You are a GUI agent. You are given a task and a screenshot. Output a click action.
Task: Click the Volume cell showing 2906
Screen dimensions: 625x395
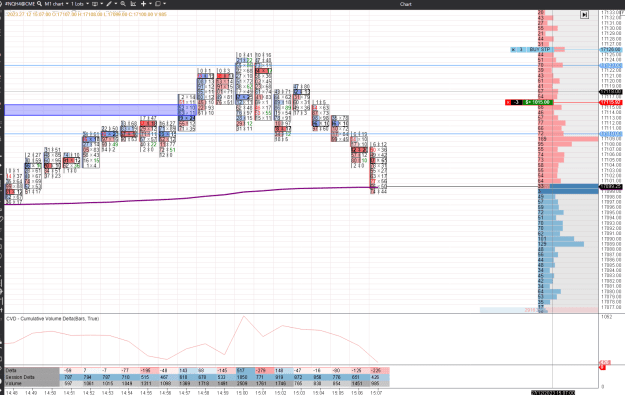click(x=245, y=383)
